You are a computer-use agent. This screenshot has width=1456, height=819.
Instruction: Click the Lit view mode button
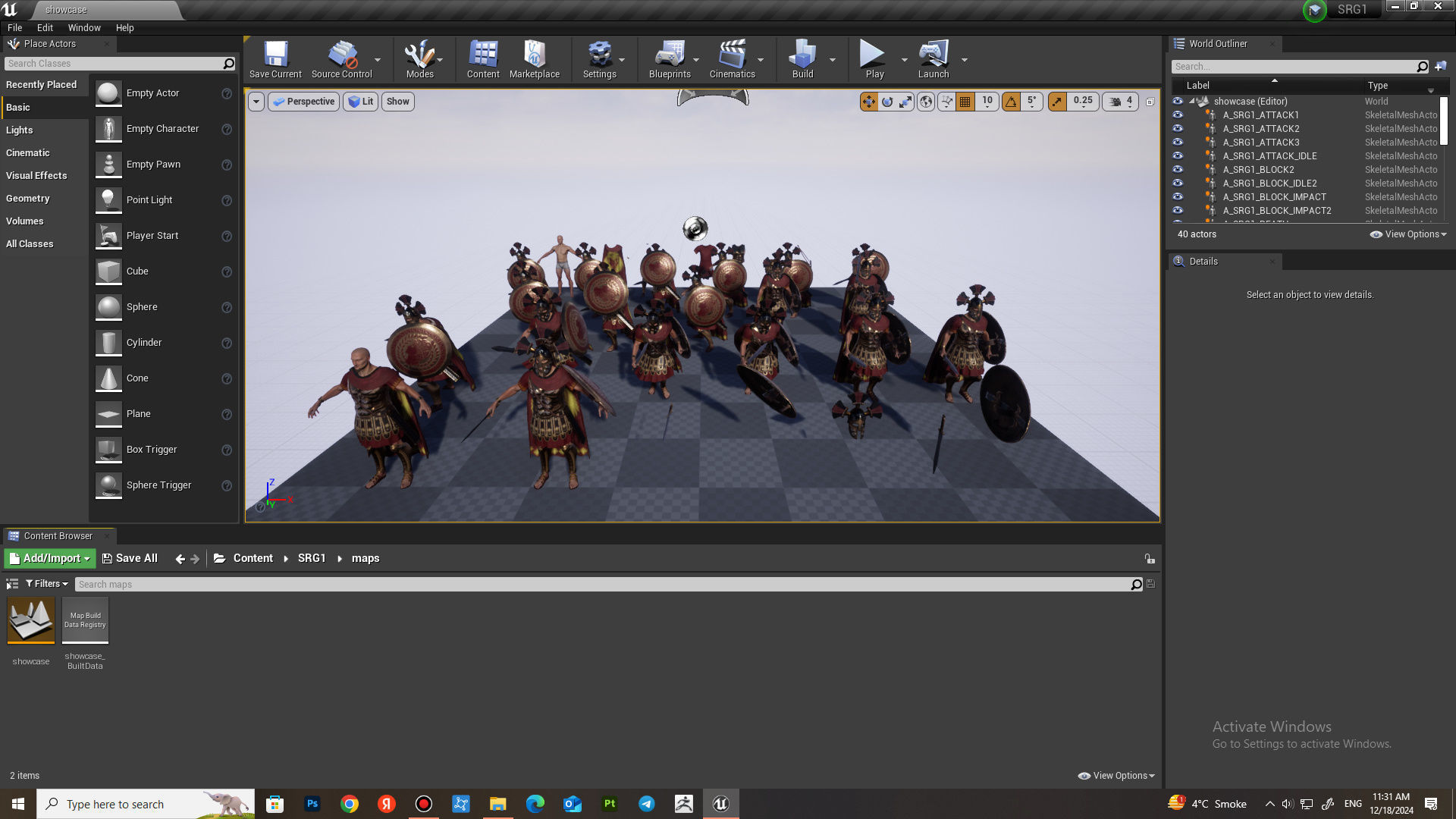pyautogui.click(x=361, y=102)
